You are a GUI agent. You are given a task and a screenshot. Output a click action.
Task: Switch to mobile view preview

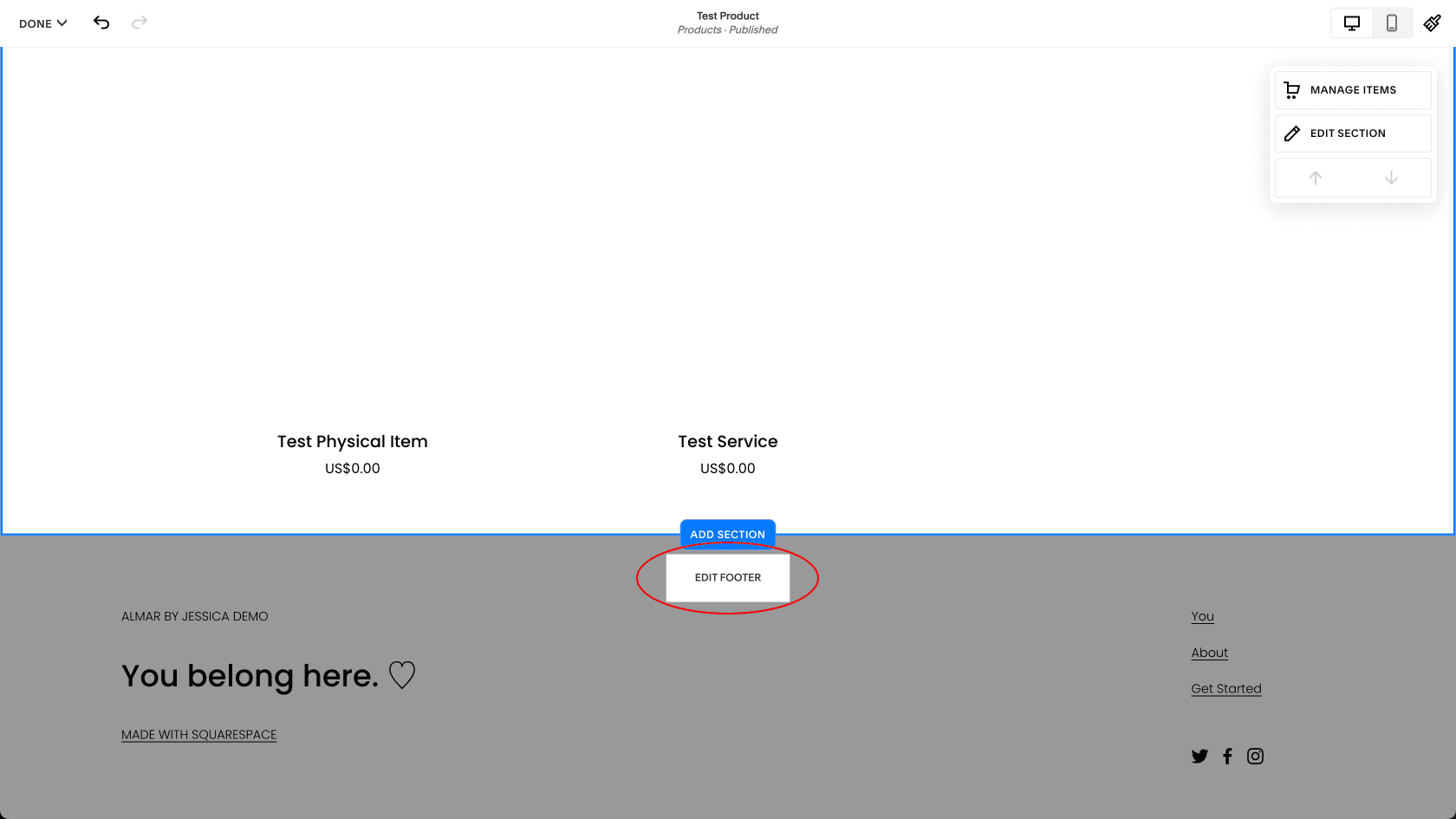point(1391,23)
